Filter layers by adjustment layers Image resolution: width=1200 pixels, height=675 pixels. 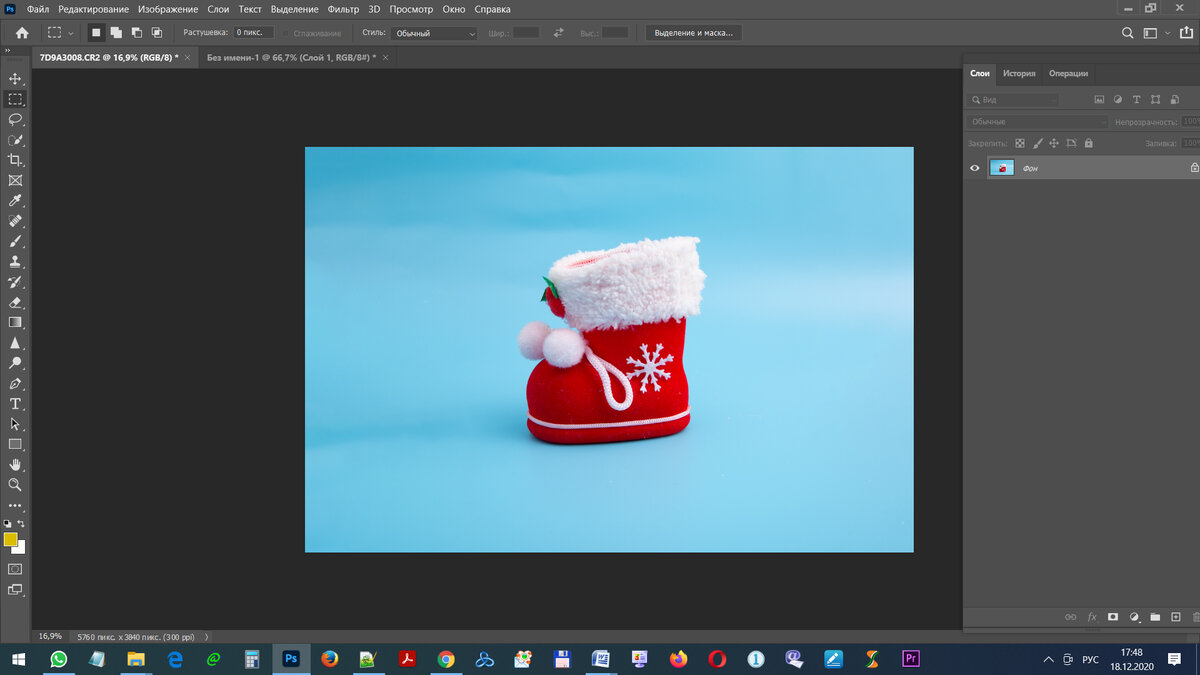(1118, 100)
